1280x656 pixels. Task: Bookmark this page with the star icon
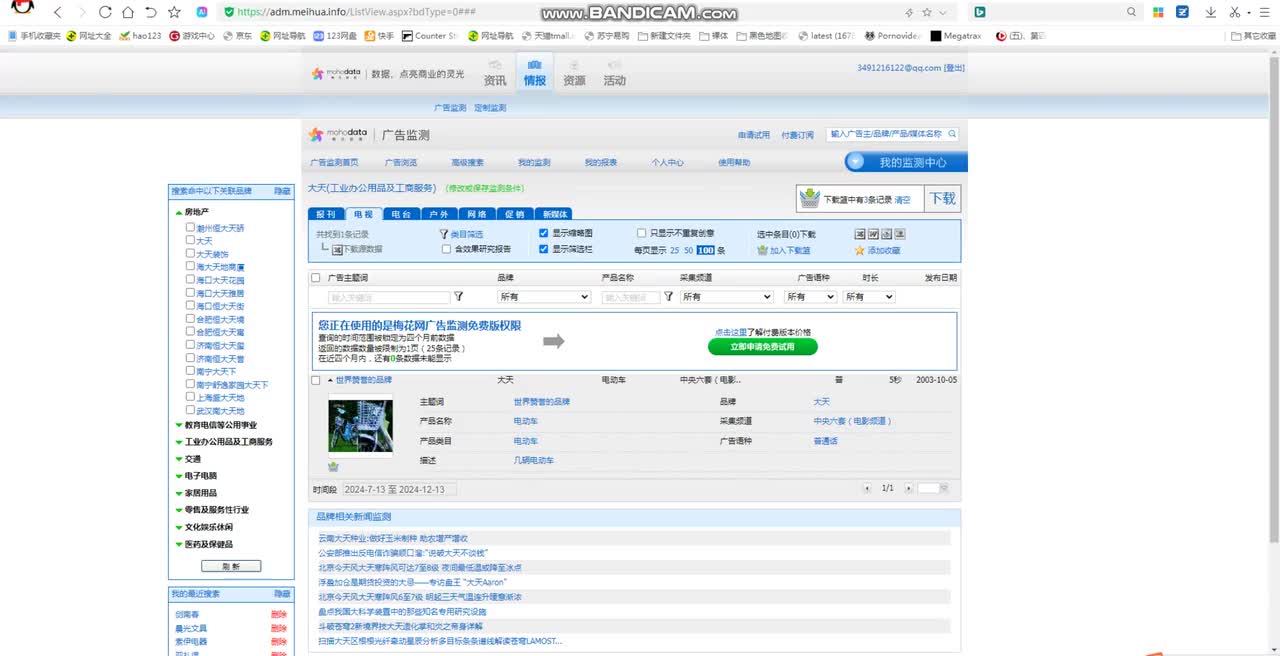pos(175,12)
